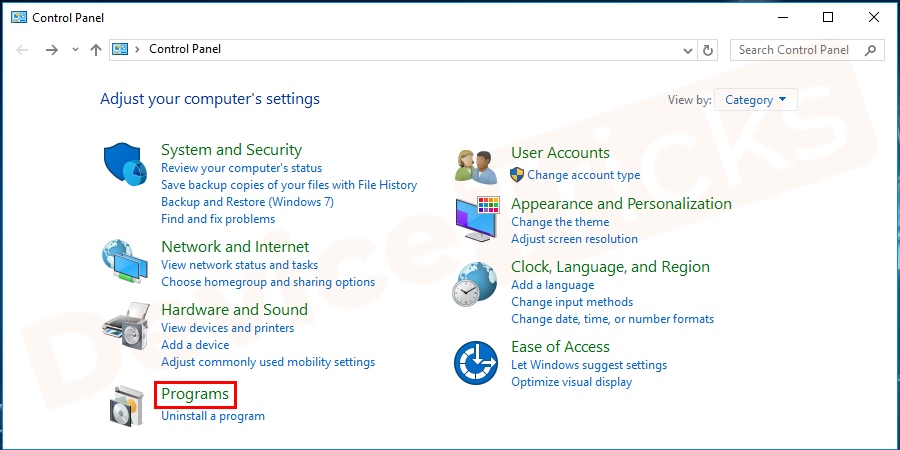This screenshot has width=900, height=450.
Task: Click the Hardware and Sound printer icon
Action: coord(125,326)
